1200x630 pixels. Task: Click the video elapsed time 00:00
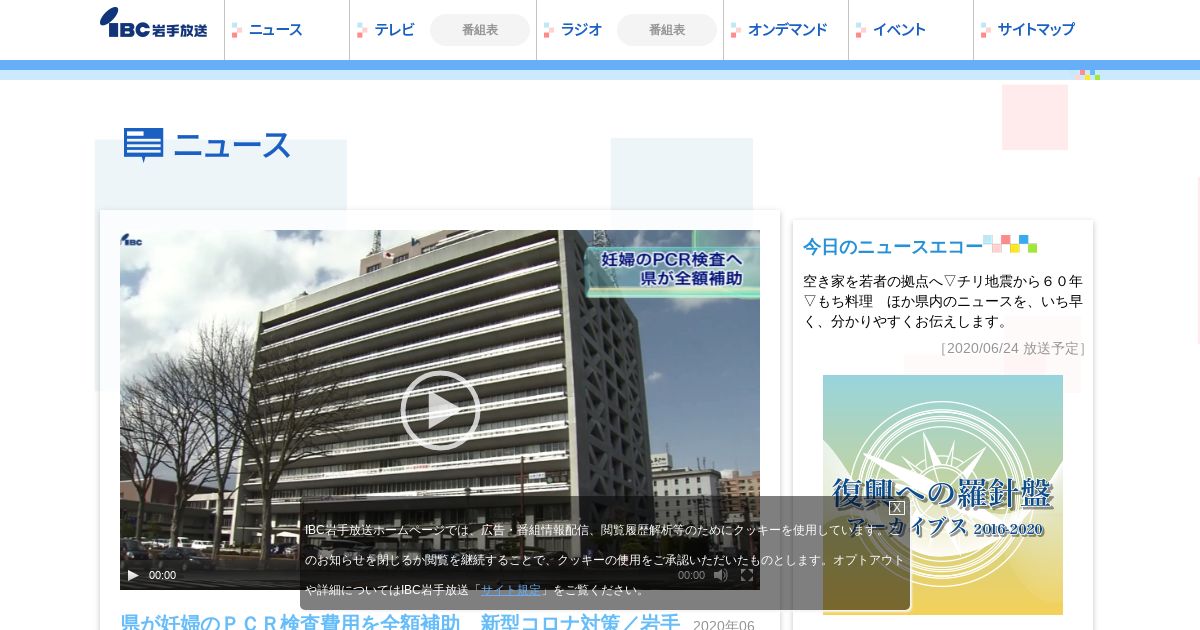click(162, 575)
